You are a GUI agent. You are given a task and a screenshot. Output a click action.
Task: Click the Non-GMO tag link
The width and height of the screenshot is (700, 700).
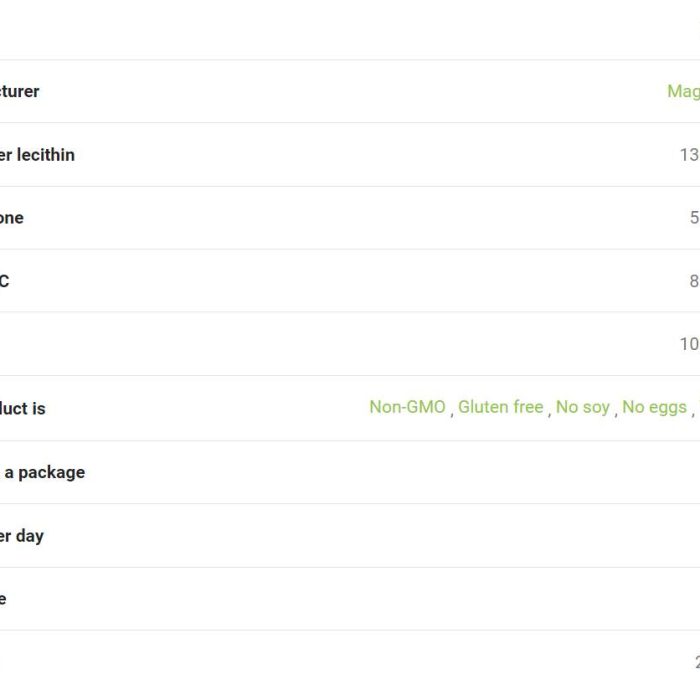pos(408,407)
